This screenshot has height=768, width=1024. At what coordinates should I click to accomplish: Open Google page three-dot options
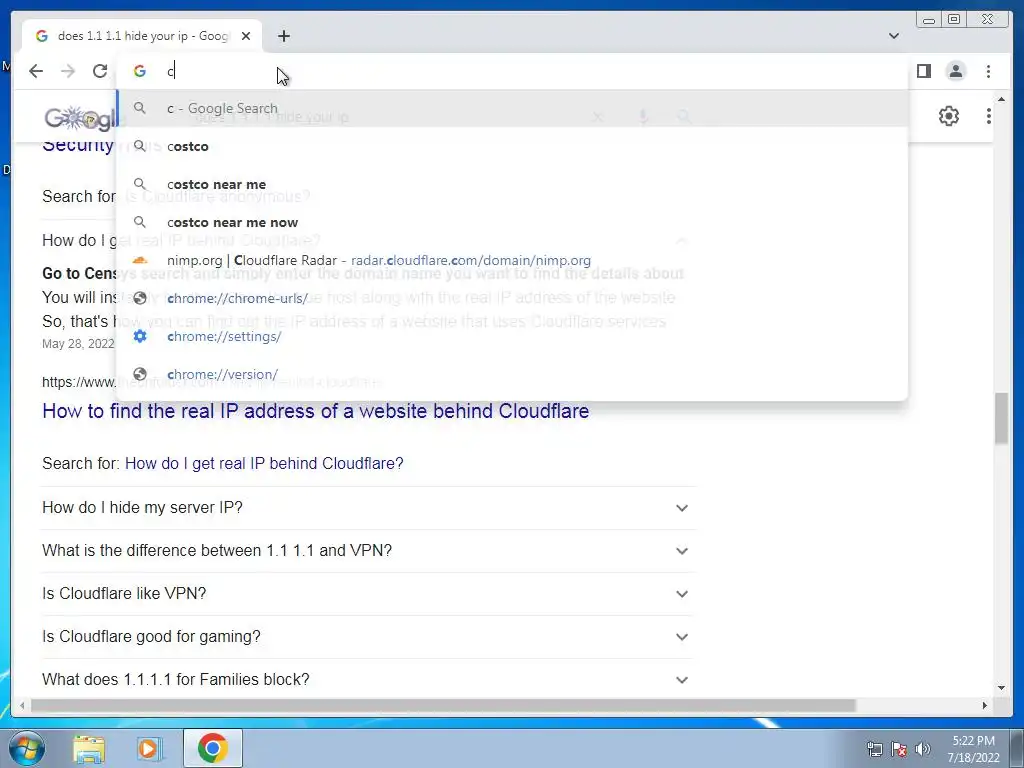pyautogui.click(x=989, y=116)
